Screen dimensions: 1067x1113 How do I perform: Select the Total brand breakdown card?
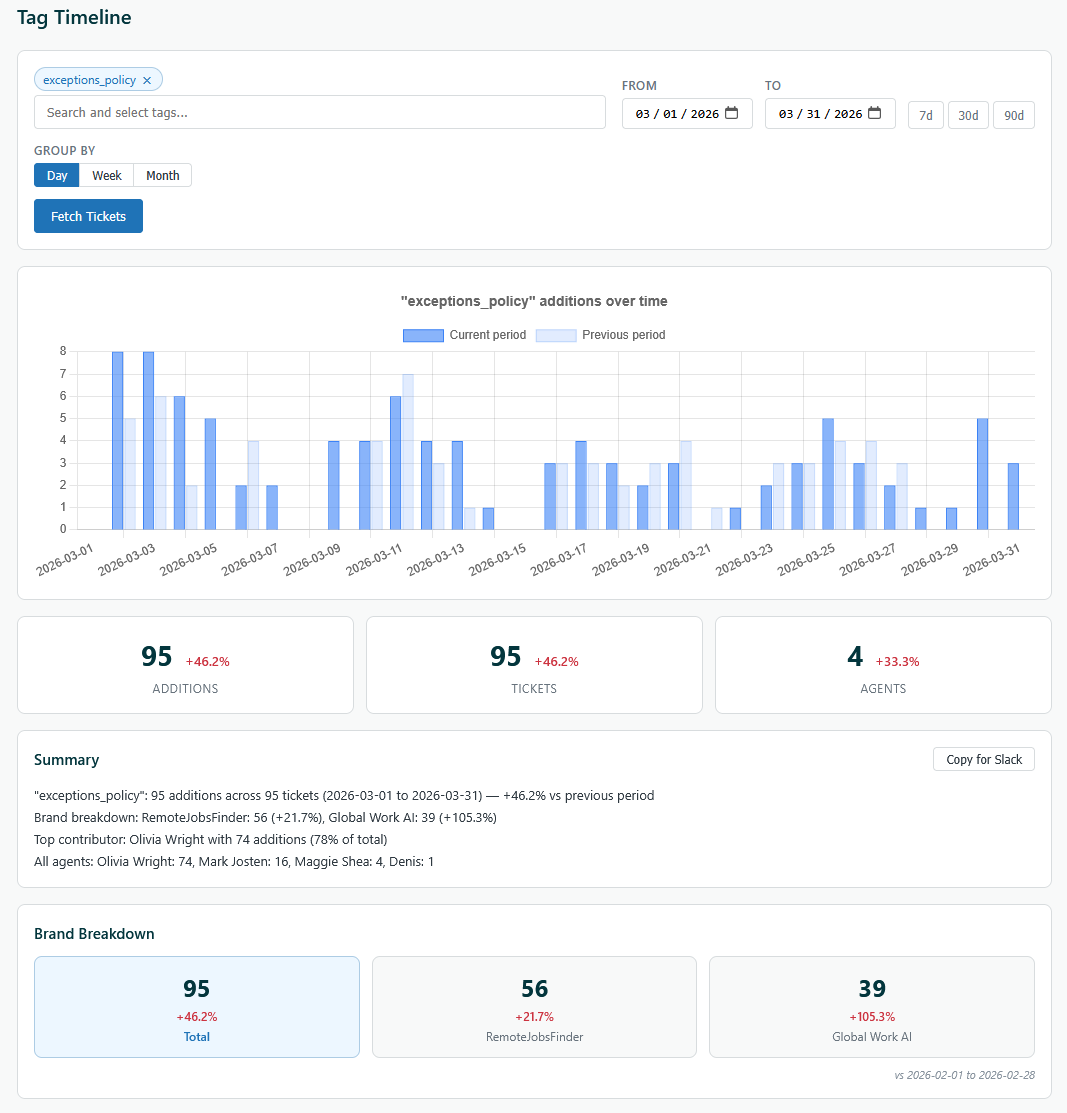(196, 1005)
